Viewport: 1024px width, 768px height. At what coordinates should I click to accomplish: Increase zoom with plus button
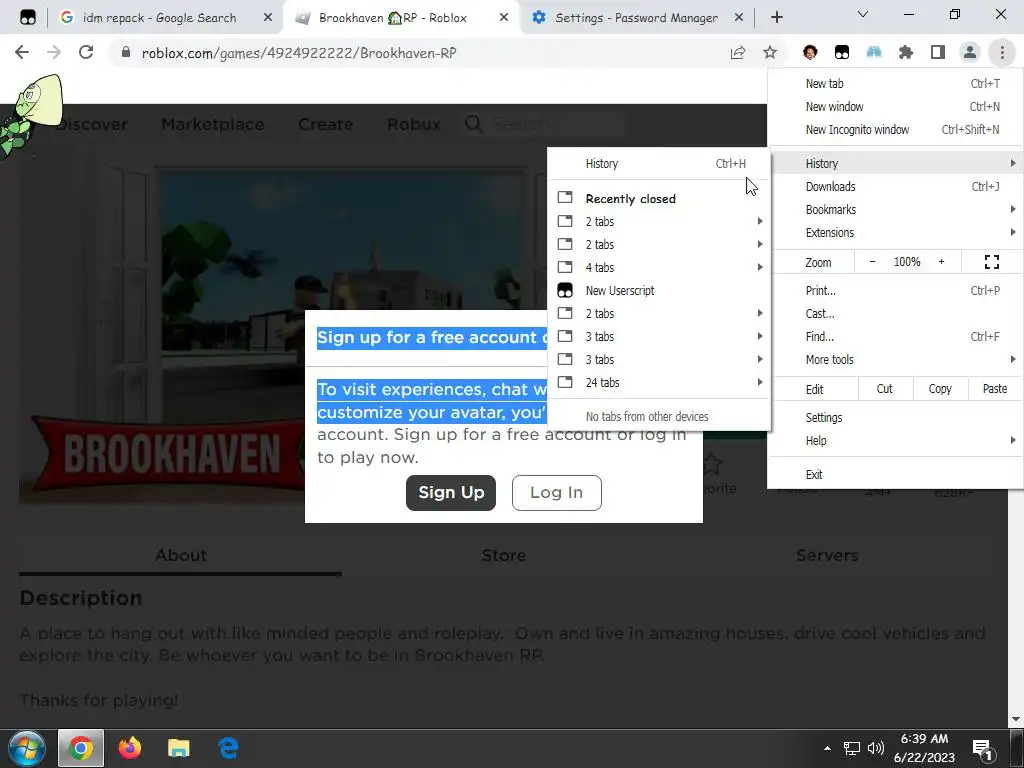941,262
